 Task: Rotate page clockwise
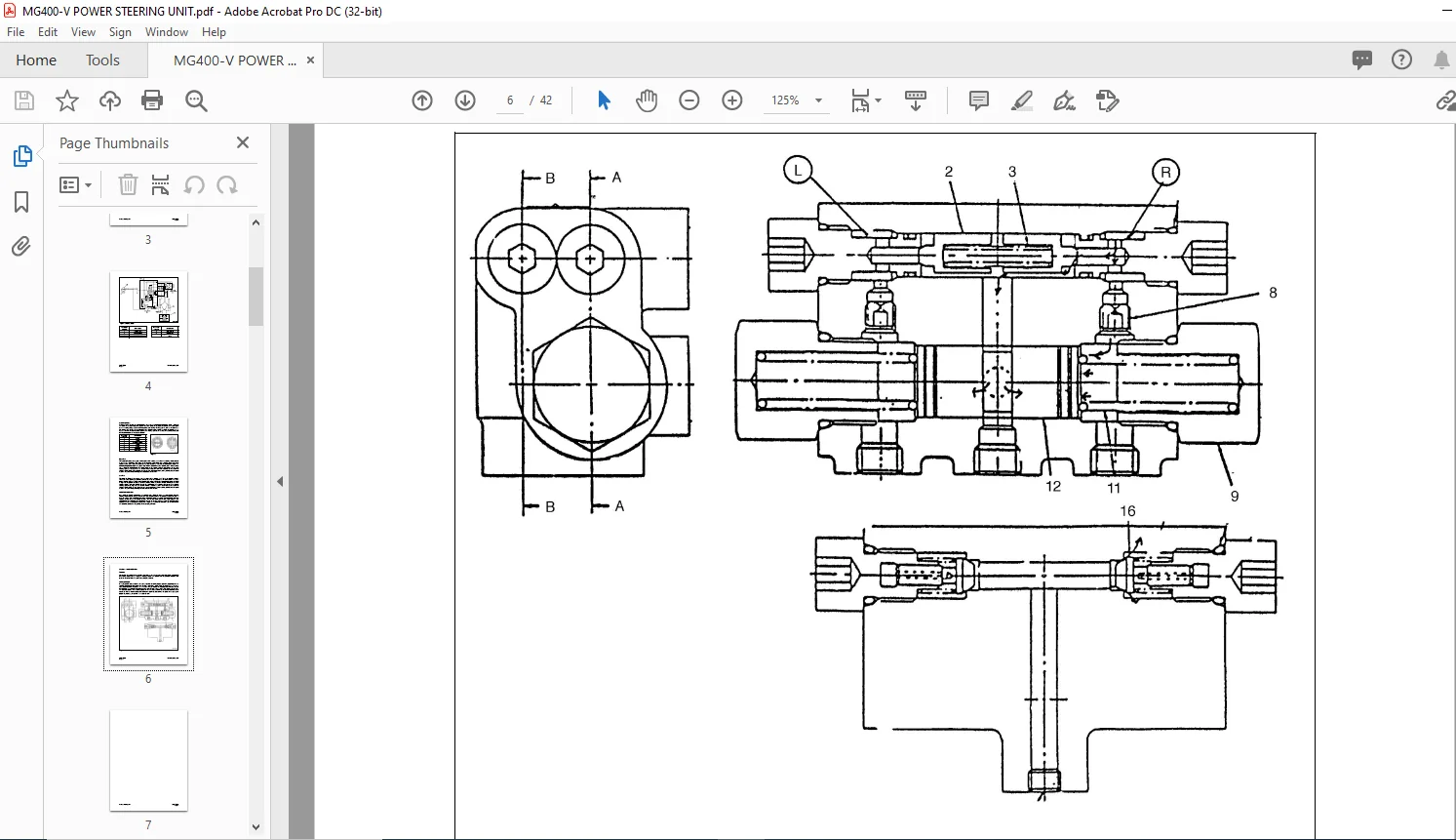[227, 184]
